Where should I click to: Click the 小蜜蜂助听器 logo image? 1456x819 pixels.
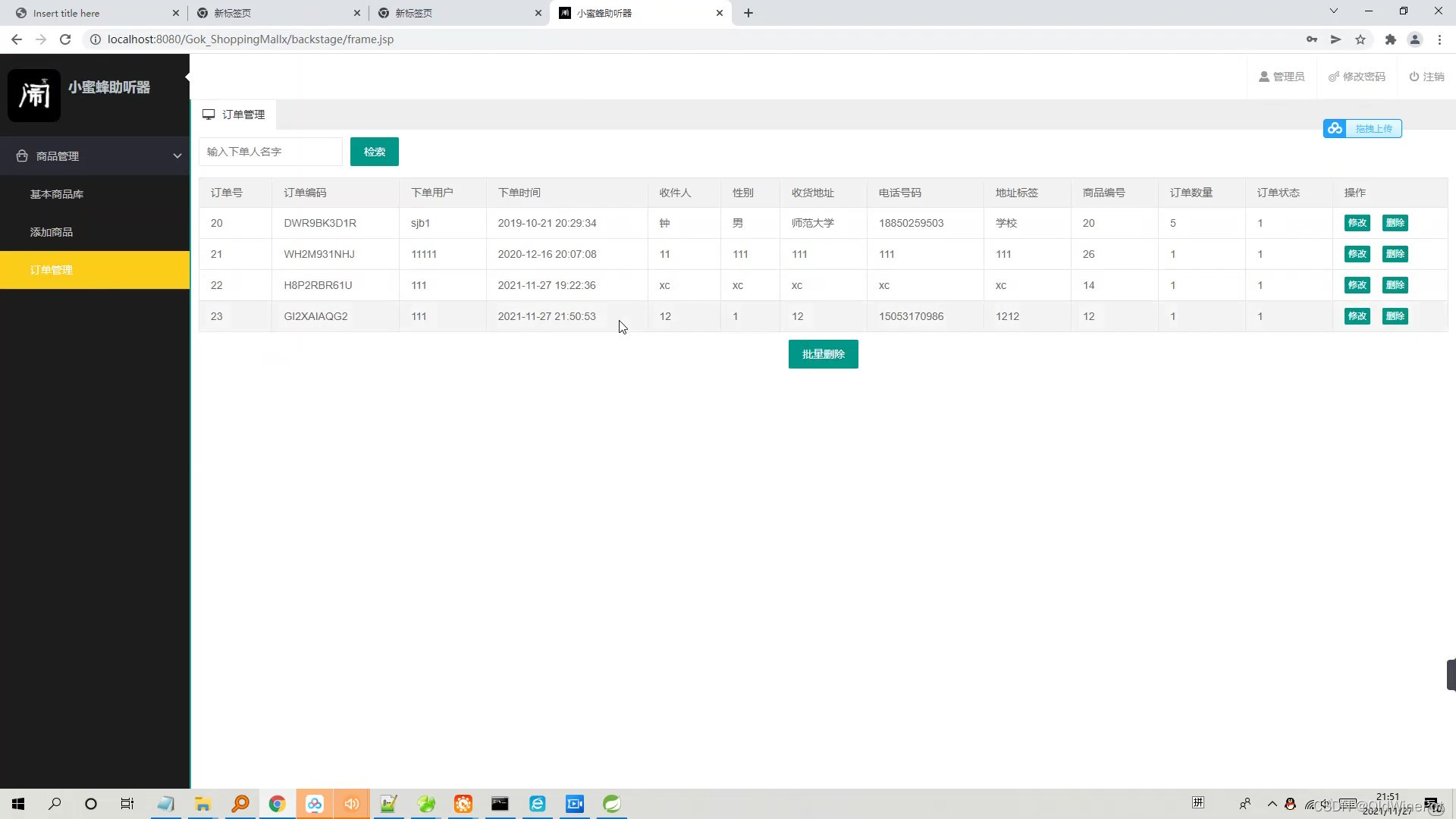(34, 96)
